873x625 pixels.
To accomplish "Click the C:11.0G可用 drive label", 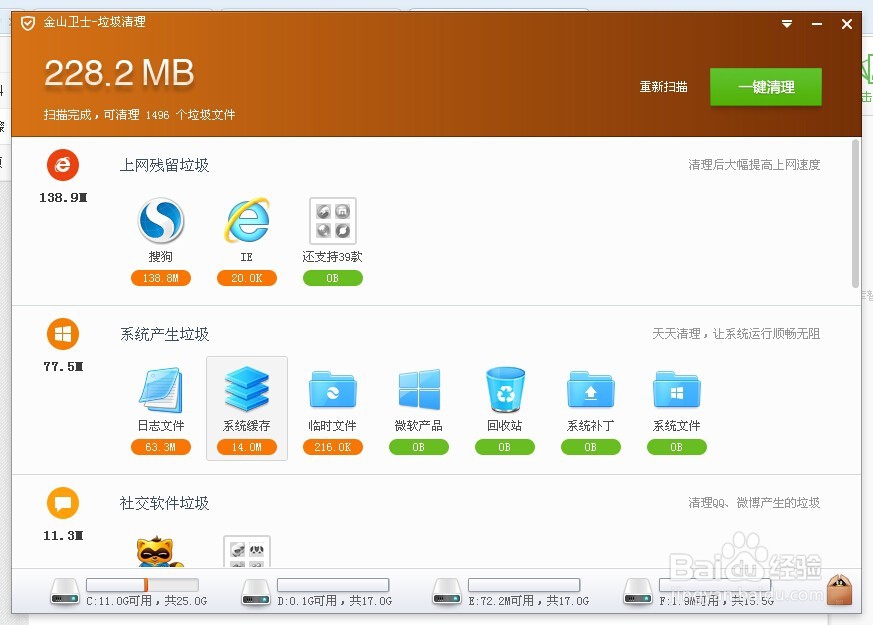I will (146, 601).
